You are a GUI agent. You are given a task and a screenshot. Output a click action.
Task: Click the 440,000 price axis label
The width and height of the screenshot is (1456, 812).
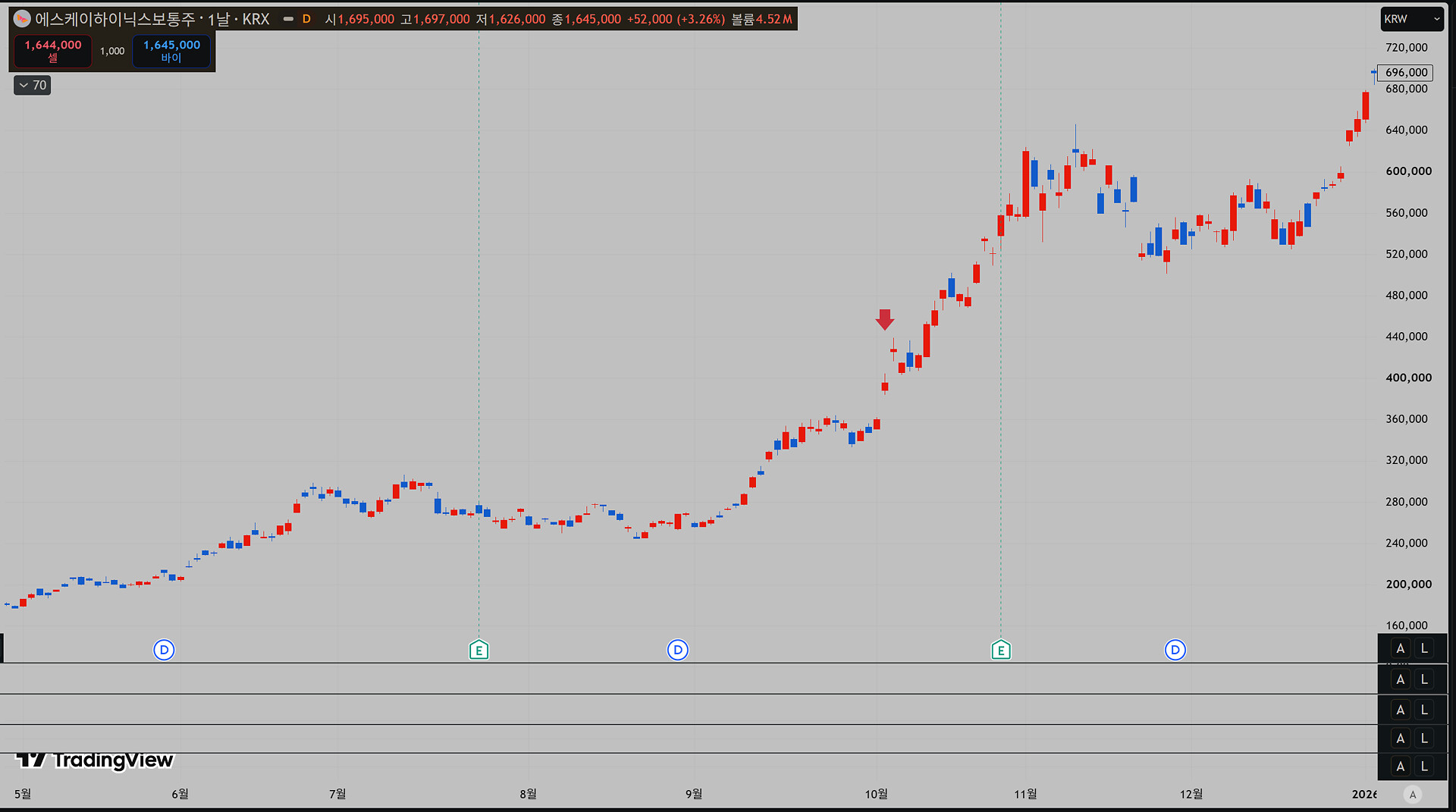[1407, 337]
